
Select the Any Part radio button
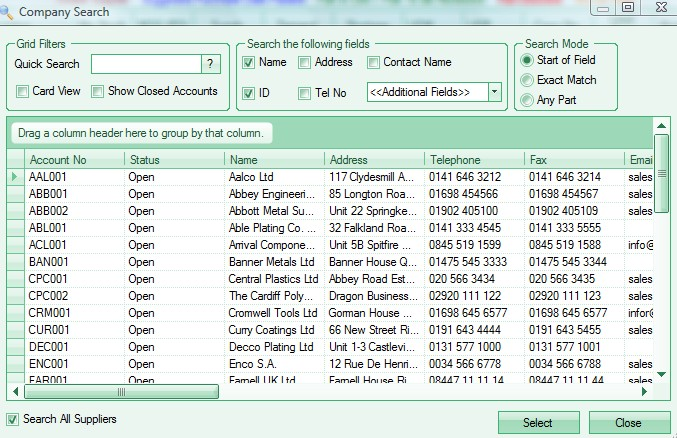[527, 99]
